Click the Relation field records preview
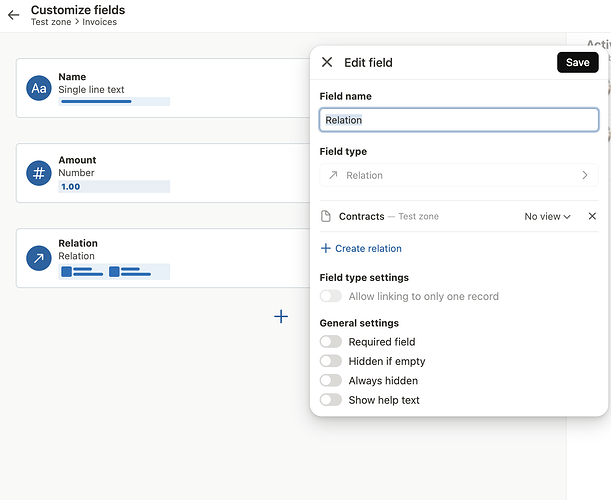Image resolution: width=611 pixels, height=500 pixels. point(114,272)
